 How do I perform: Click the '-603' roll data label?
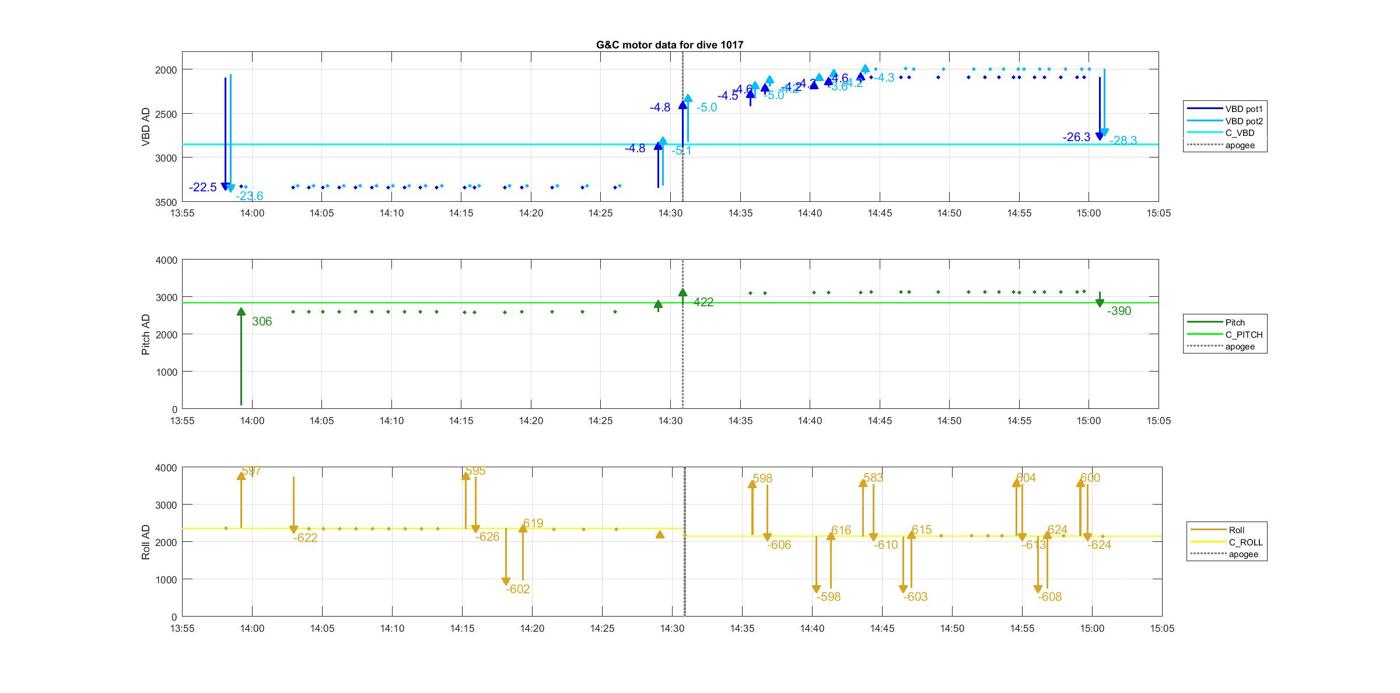[x=916, y=597]
